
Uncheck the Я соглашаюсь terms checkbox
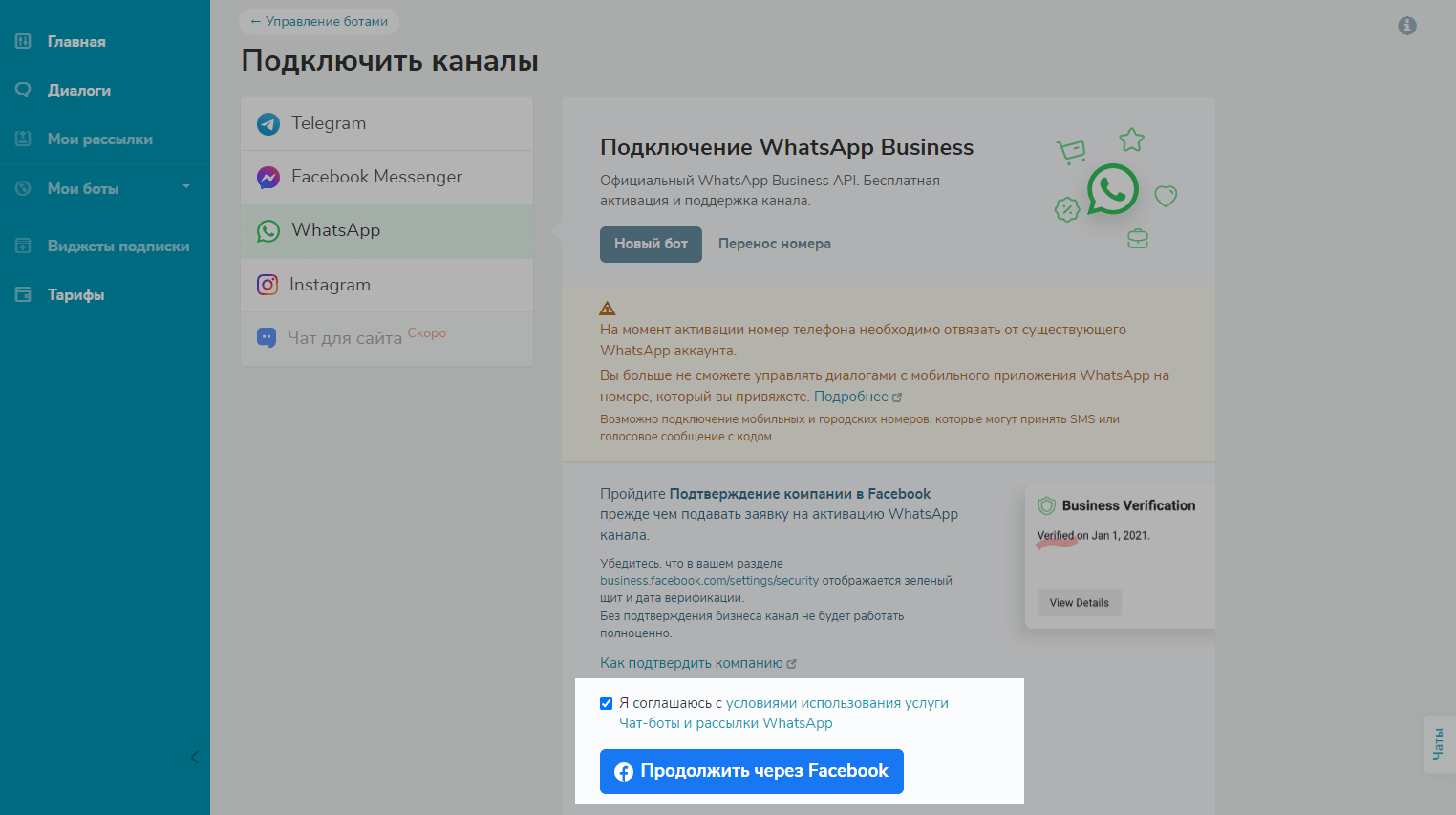606,703
